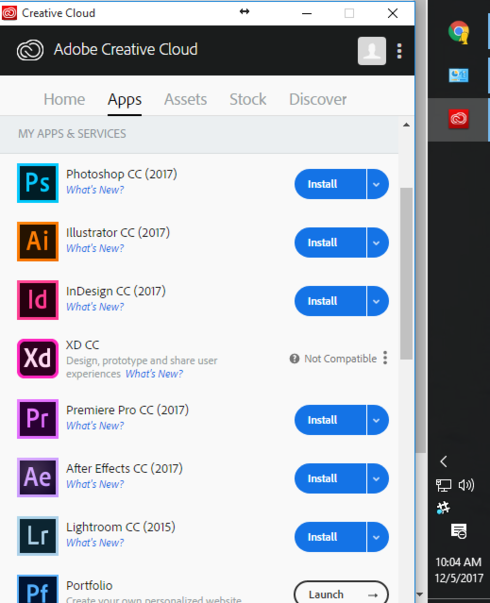Expand After Effects CC install options dropdown

(x=377, y=478)
